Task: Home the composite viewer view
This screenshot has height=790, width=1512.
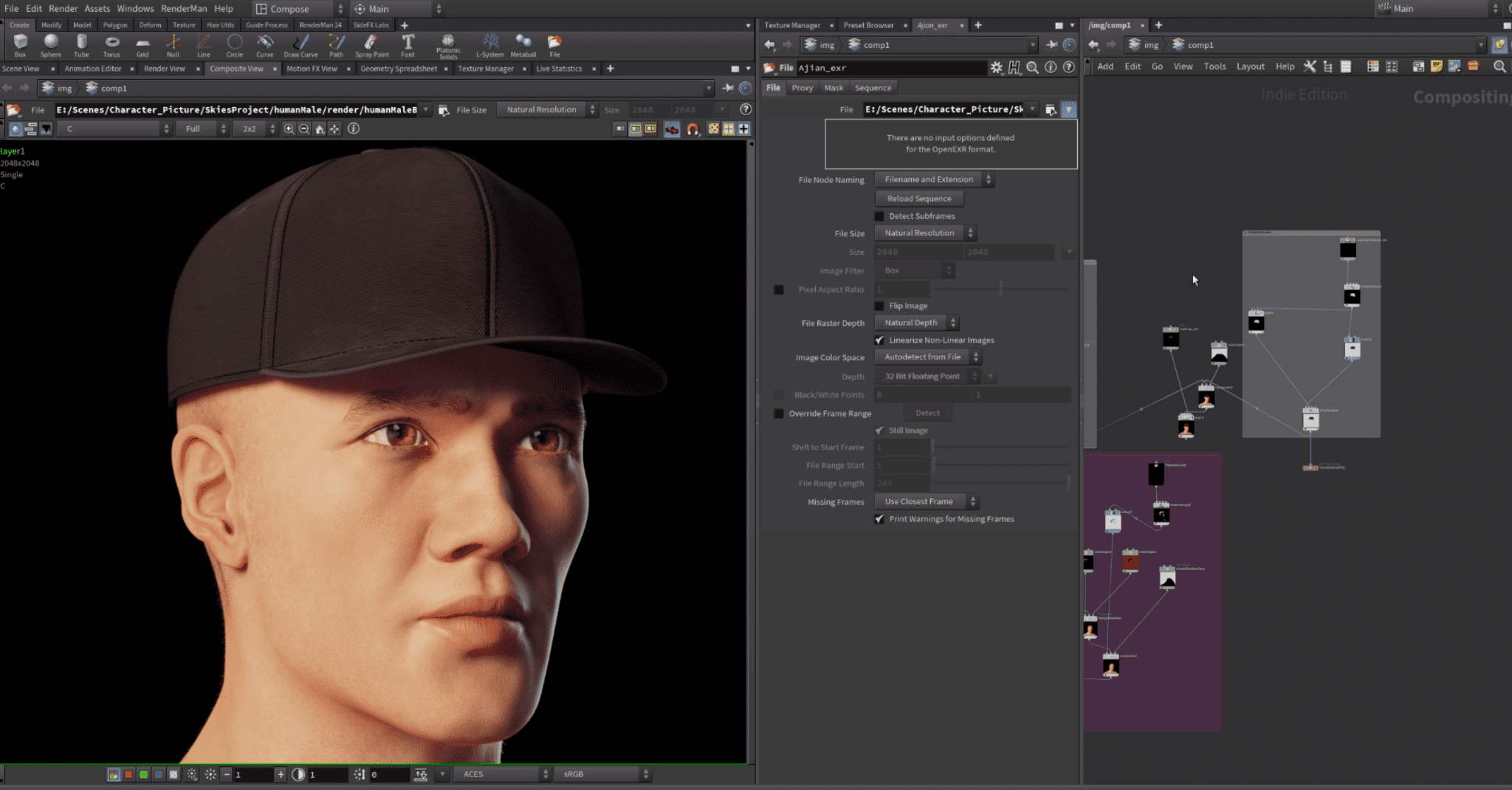Action: [320, 128]
